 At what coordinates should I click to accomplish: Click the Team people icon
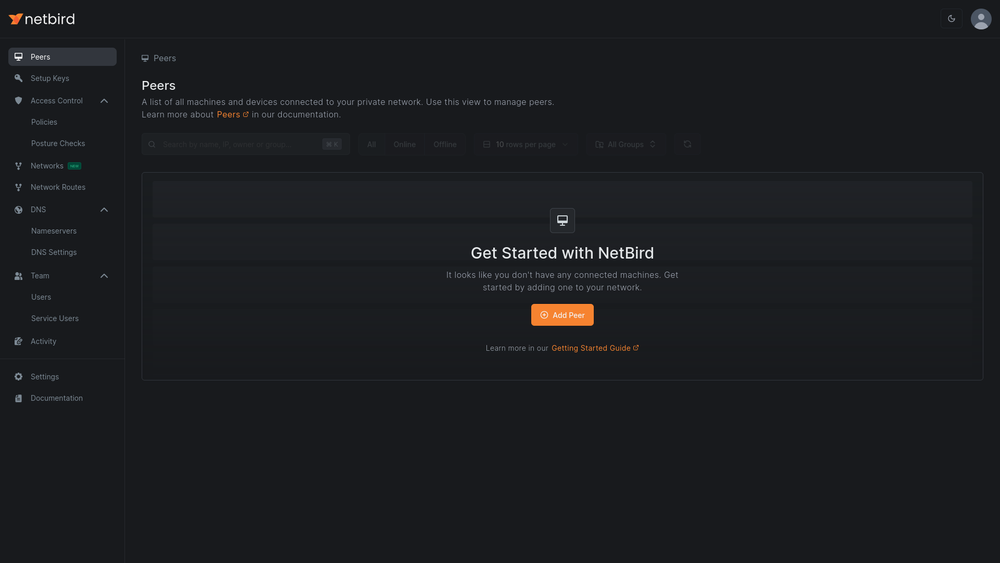click(x=18, y=276)
